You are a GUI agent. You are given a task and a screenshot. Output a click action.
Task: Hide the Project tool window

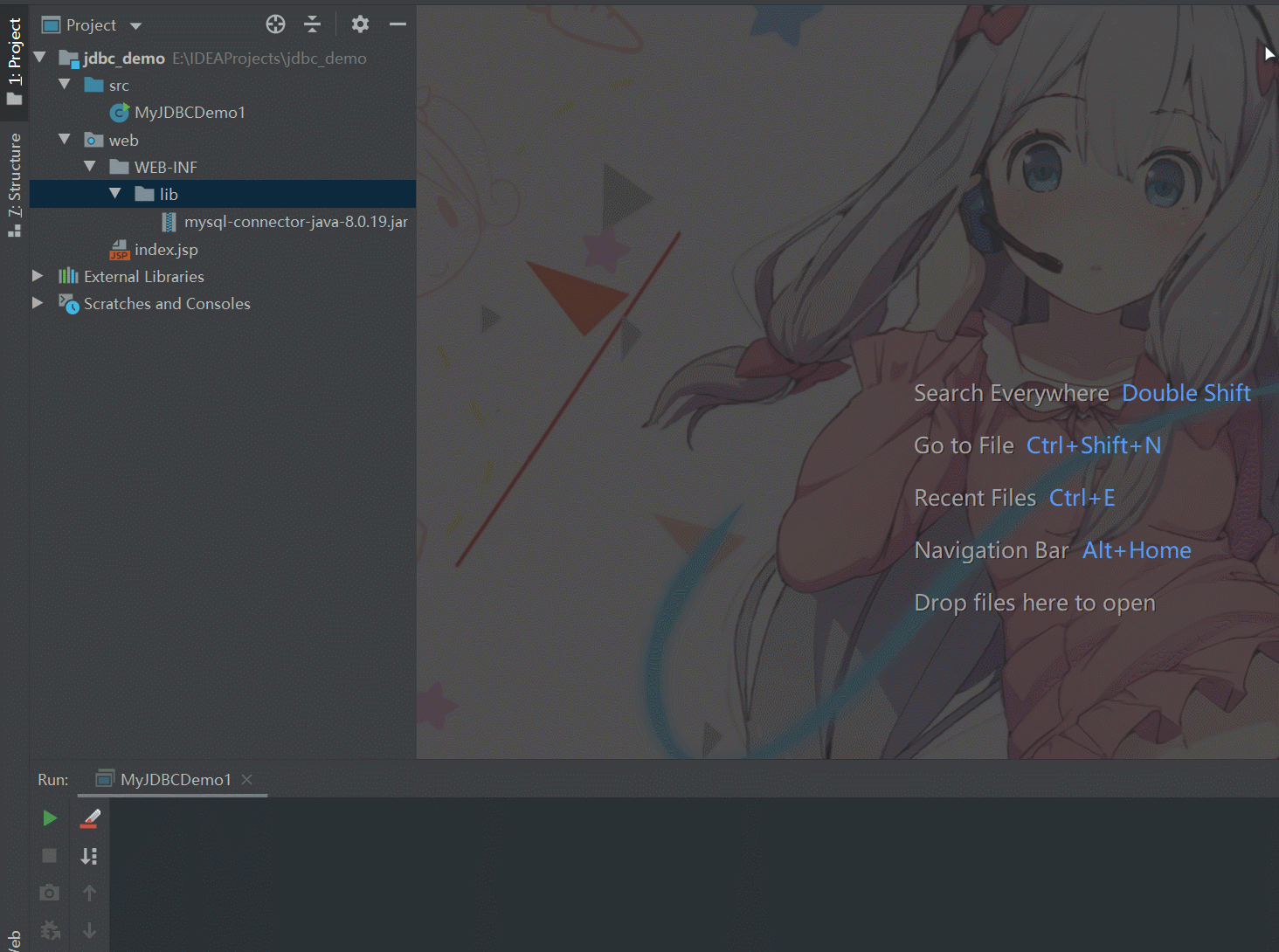pos(398,24)
